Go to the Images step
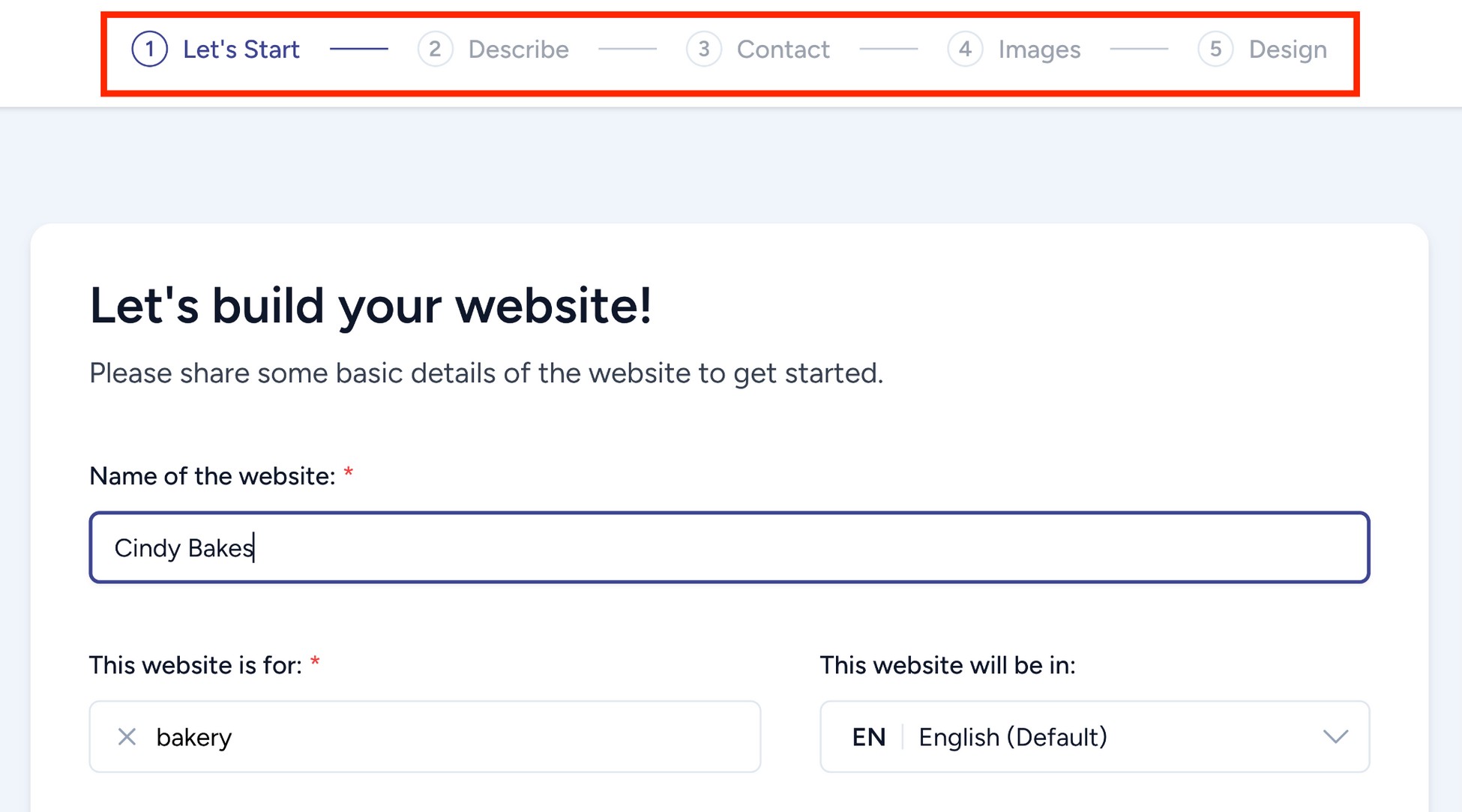The image size is (1462, 812). (1039, 49)
